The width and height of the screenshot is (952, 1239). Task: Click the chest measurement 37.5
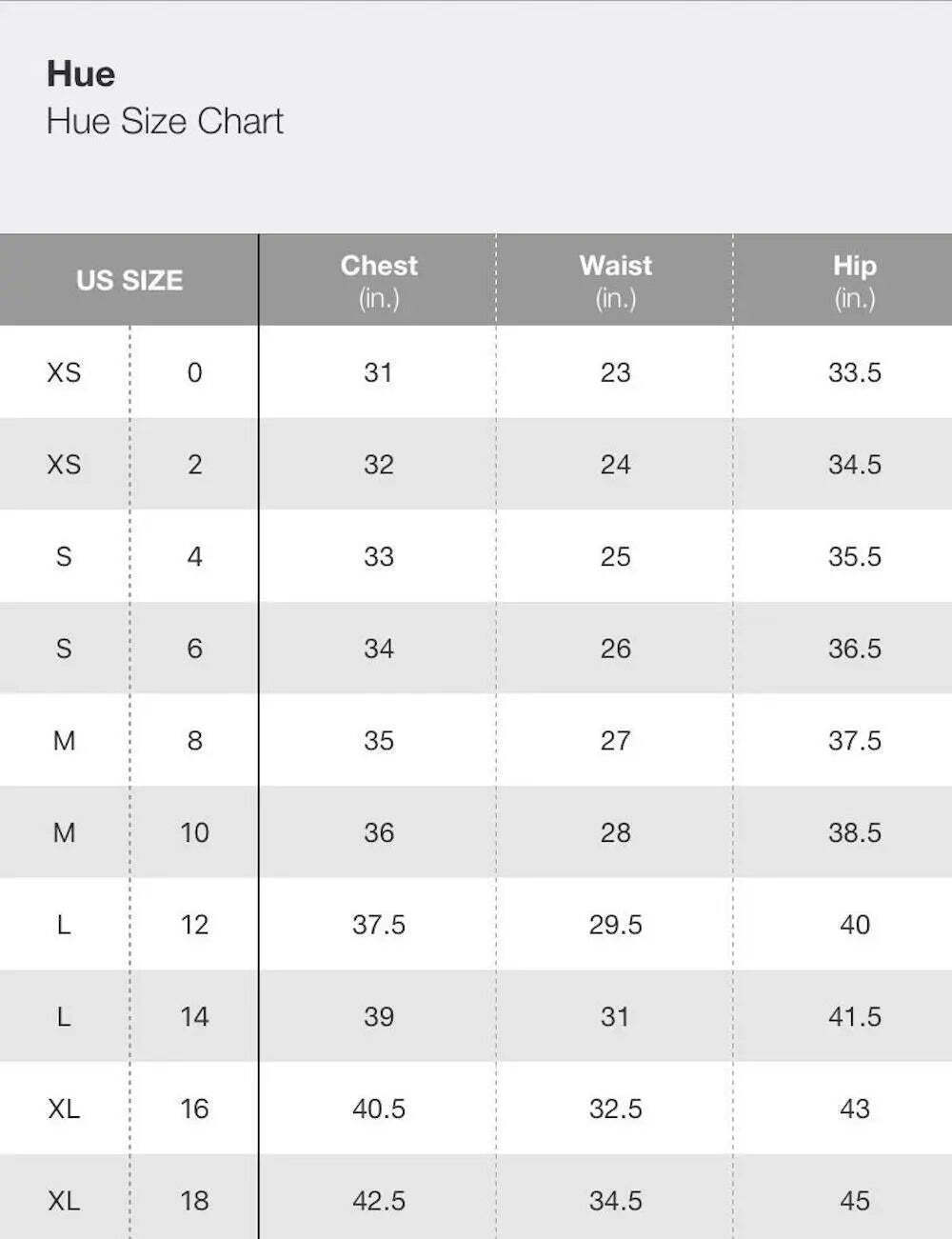379,925
